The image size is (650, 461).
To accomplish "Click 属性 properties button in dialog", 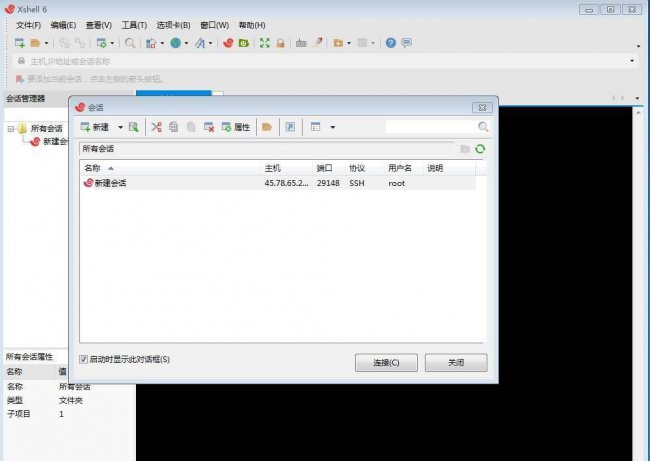I will pyautogui.click(x=236, y=127).
